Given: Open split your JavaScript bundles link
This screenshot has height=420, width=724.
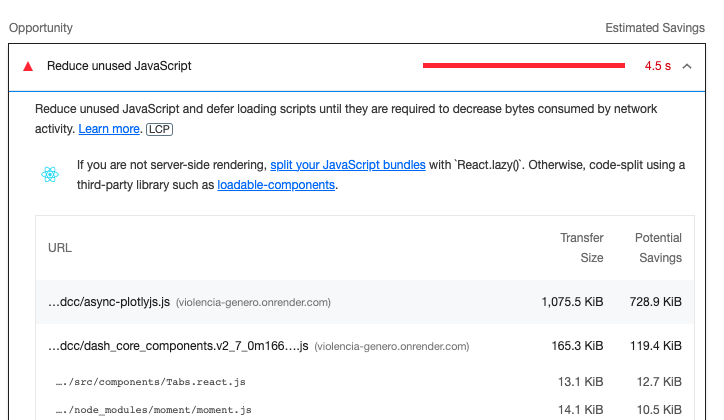Looking at the screenshot, I should click(x=348, y=165).
